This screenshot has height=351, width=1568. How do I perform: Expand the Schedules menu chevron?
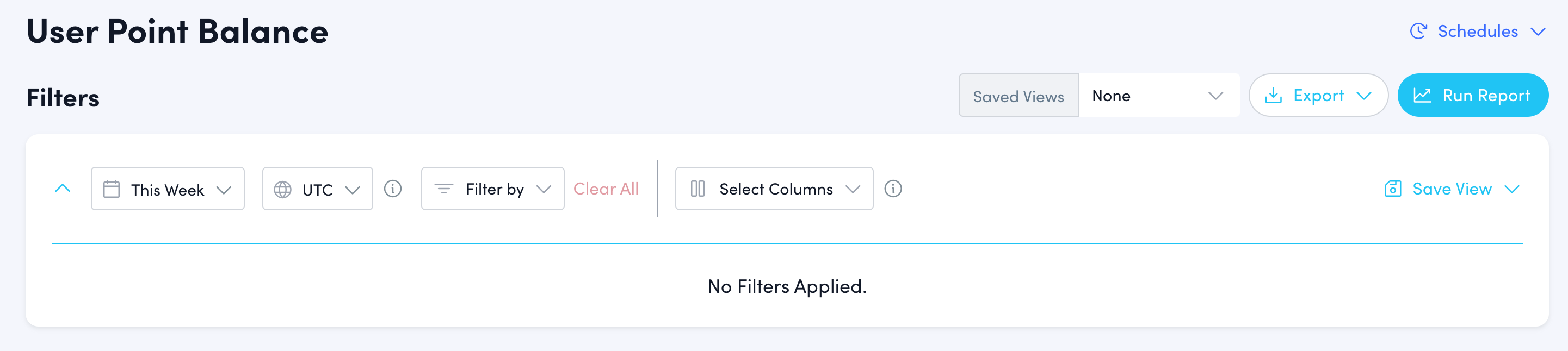1538,32
